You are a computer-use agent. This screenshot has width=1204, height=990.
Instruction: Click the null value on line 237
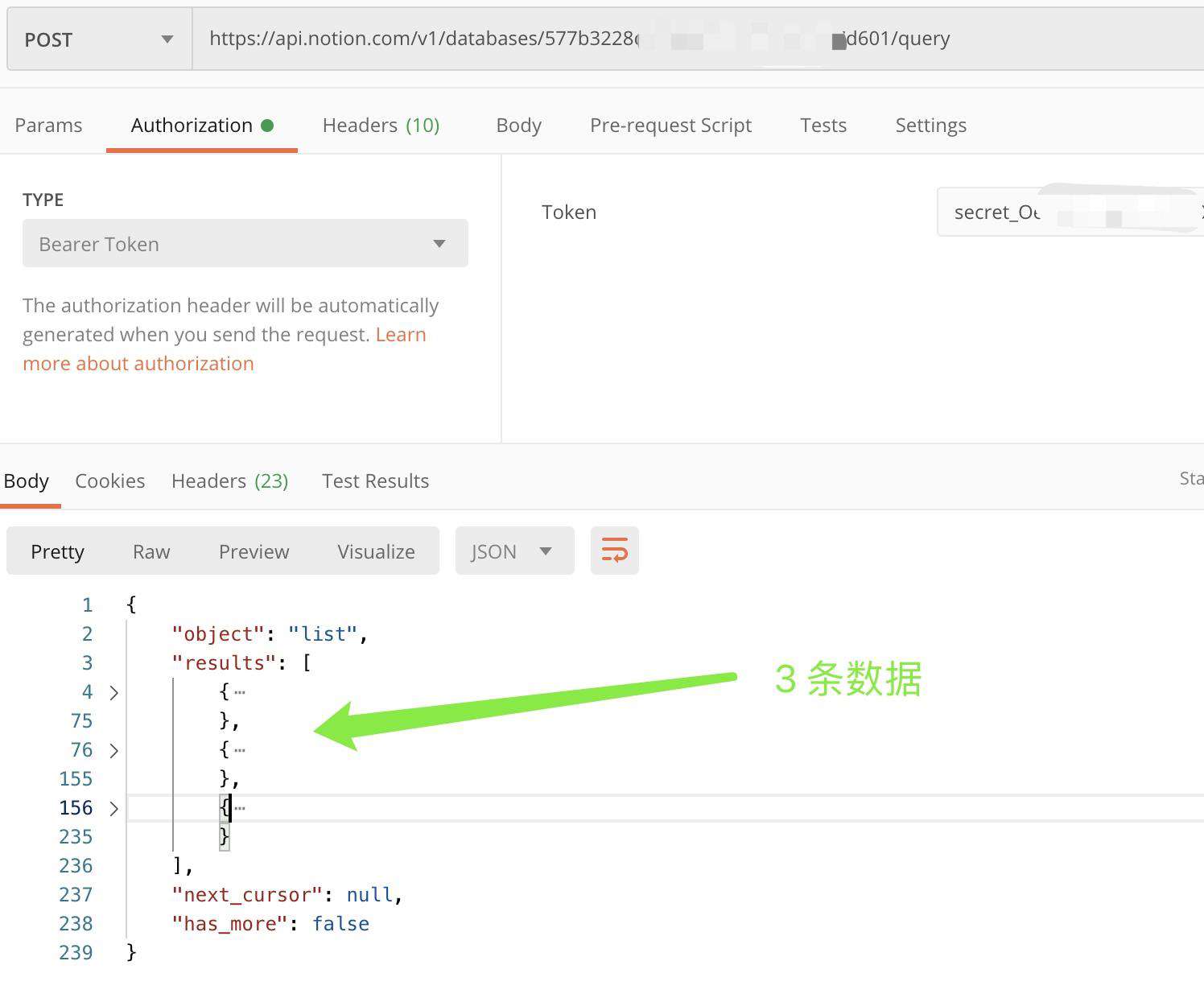(369, 895)
